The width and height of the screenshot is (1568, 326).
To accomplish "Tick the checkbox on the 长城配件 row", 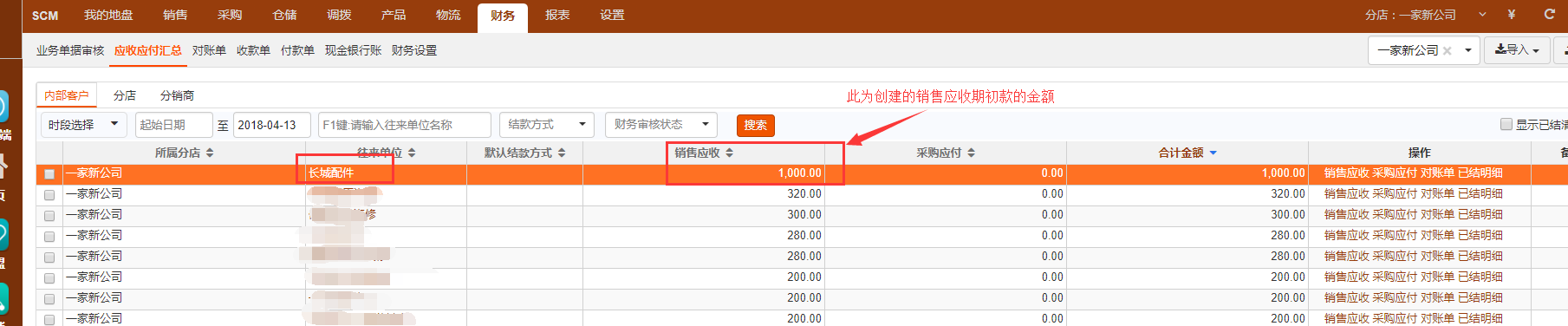I will click(x=49, y=174).
